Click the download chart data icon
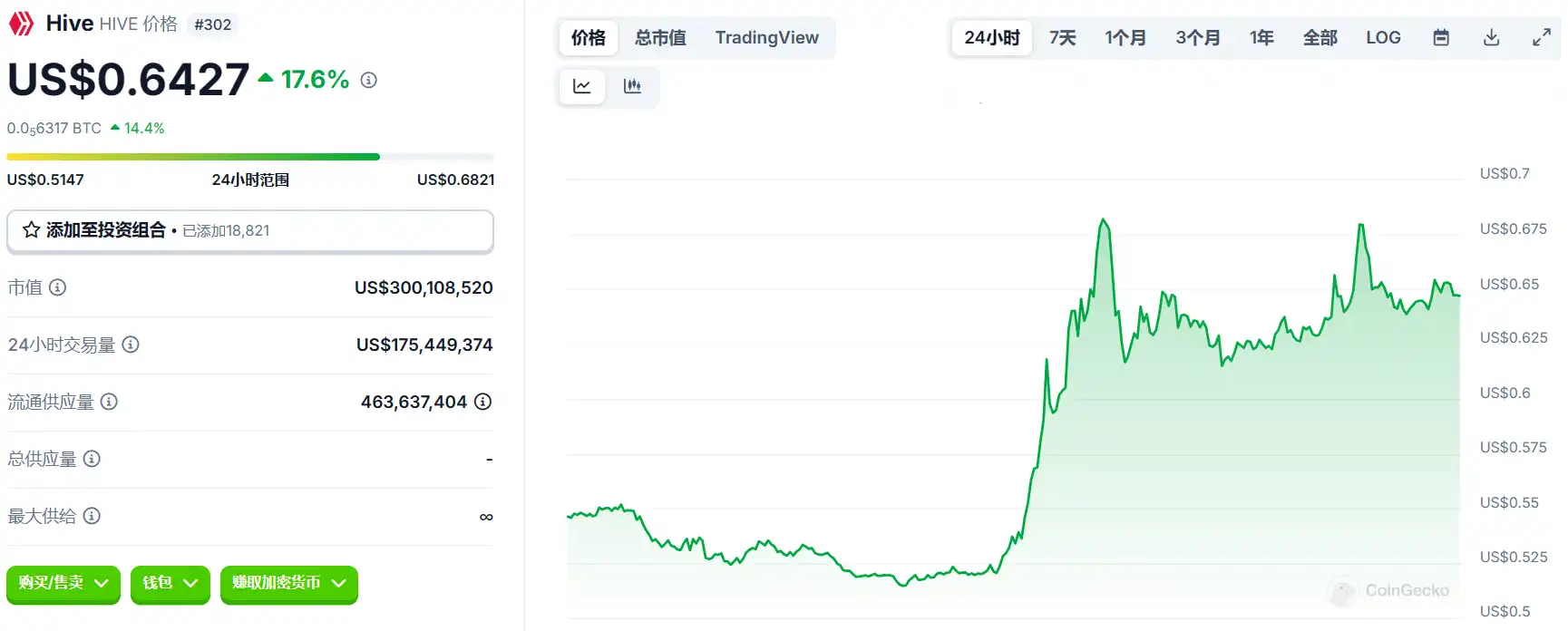1568x631 pixels. (1491, 38)
